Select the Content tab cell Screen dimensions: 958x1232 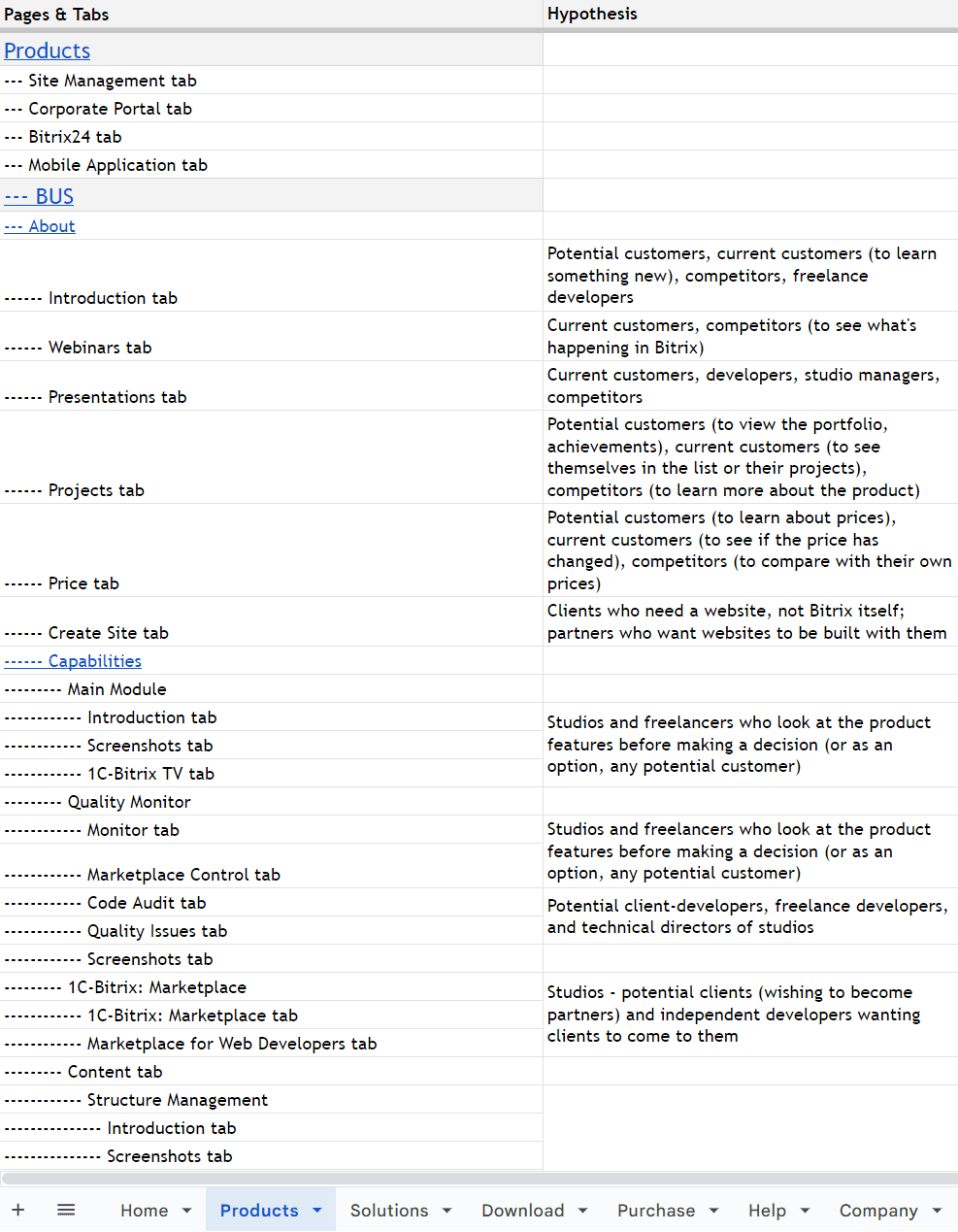coord(271,1072)
